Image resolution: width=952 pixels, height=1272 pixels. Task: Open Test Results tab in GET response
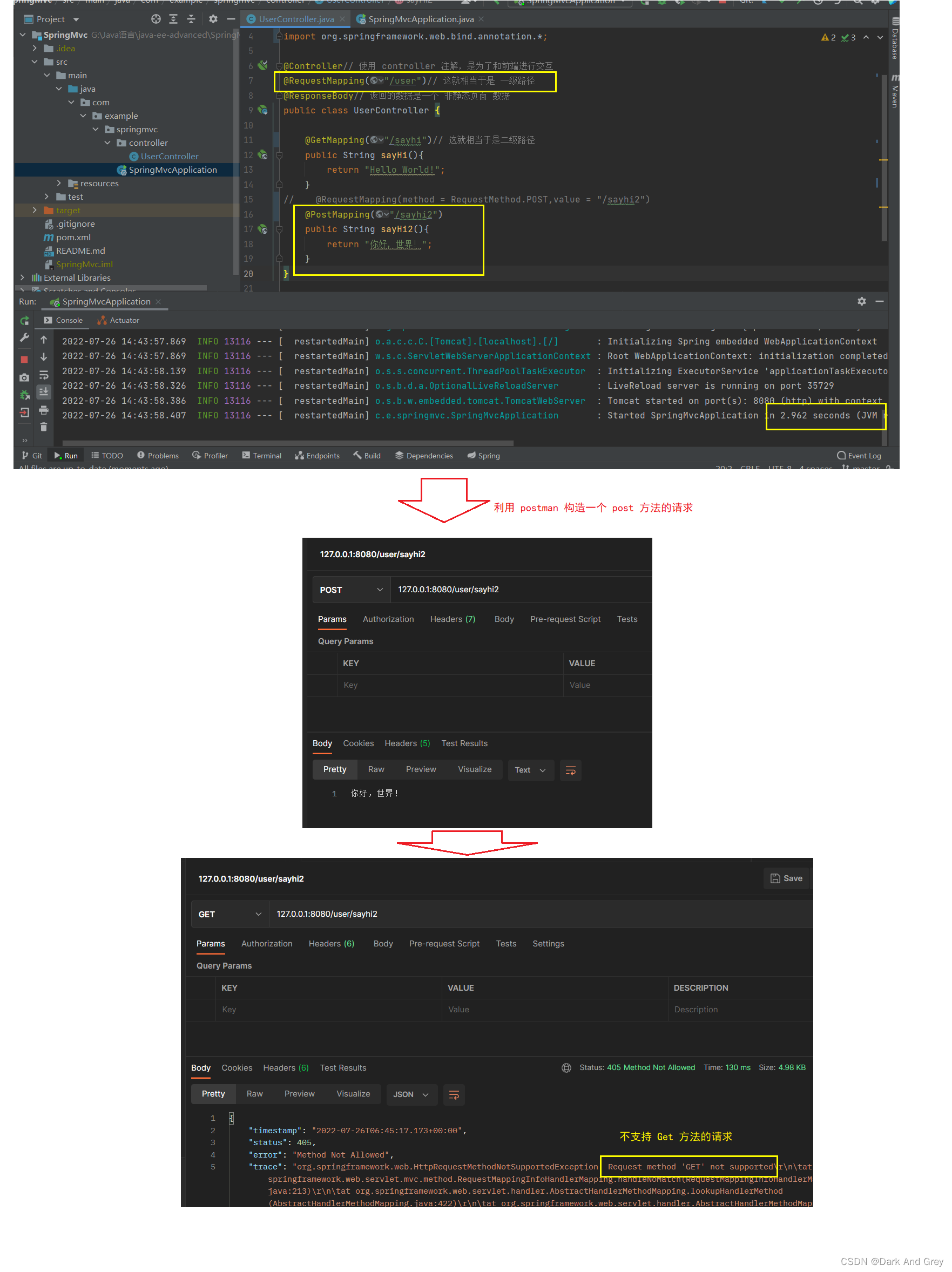[342, 1068]
